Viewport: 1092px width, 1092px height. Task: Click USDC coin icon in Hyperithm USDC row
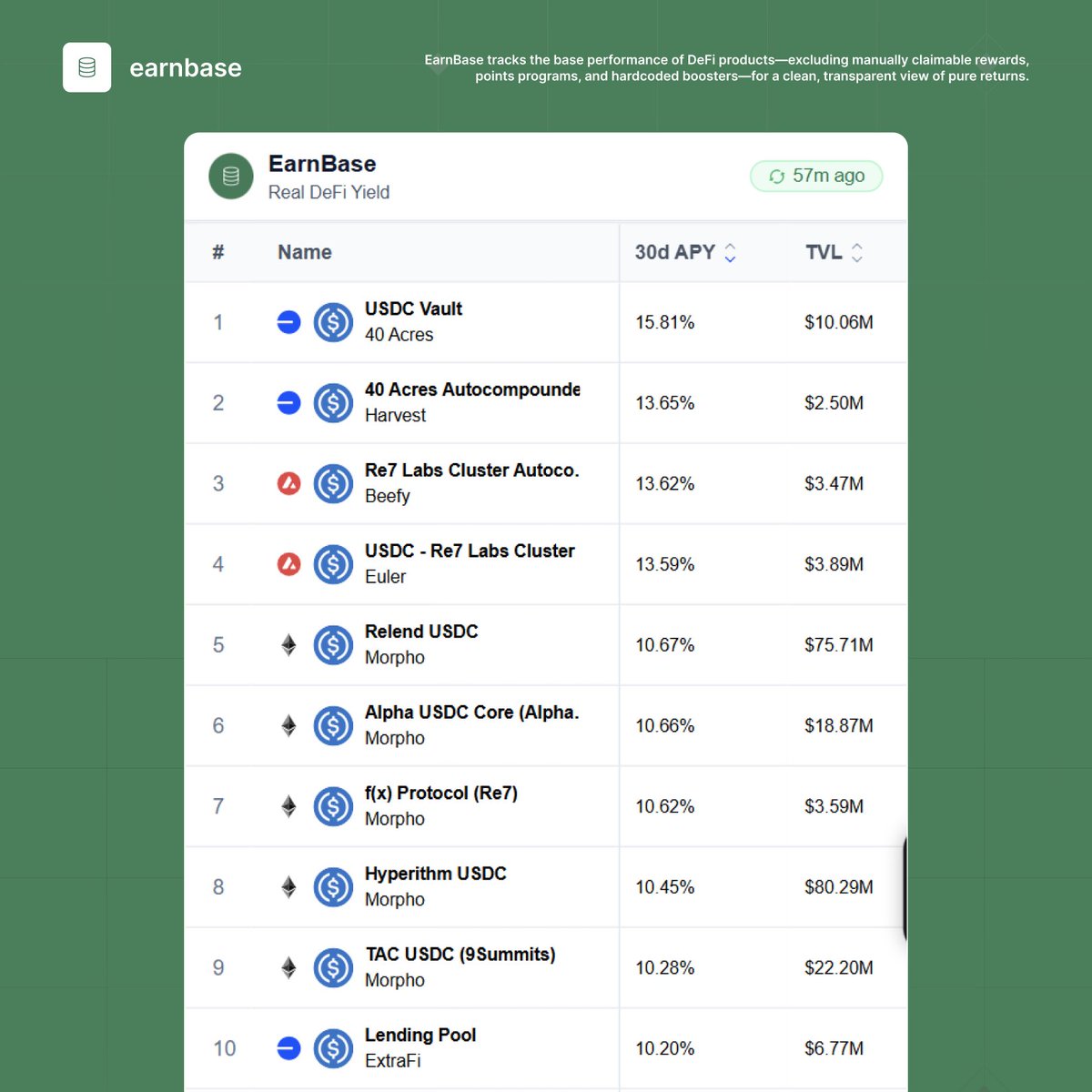(x=333, y=887)
